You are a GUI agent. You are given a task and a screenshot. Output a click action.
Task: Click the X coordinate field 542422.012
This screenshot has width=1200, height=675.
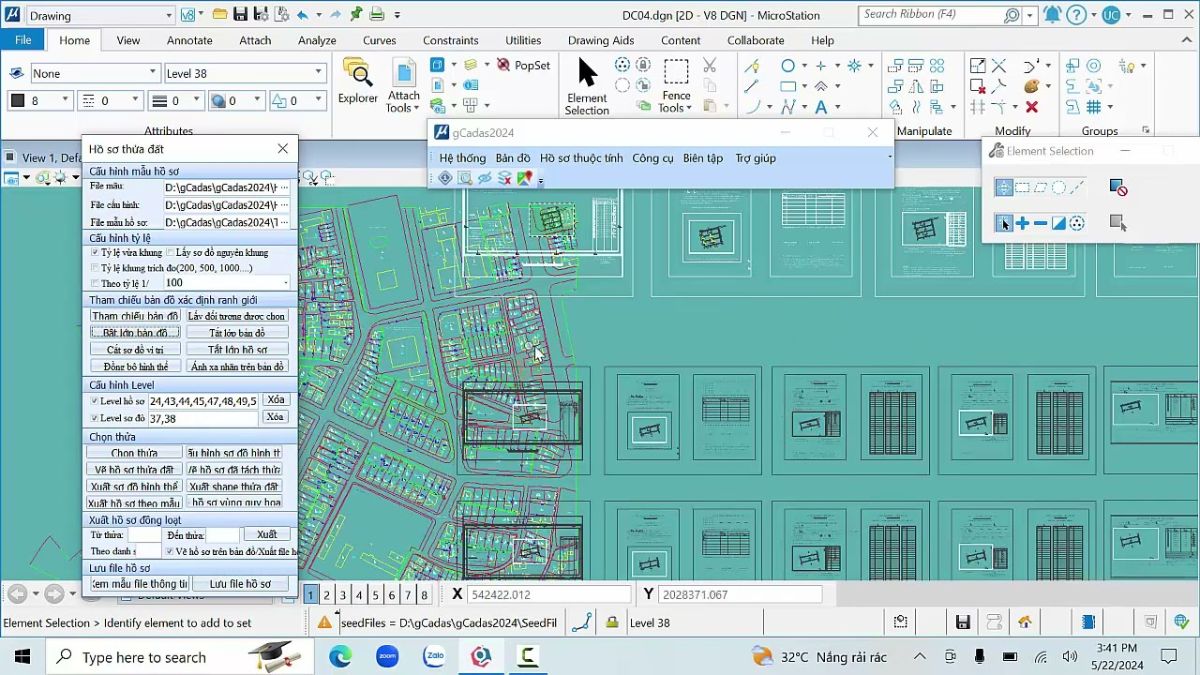click(x=549, y=594)
